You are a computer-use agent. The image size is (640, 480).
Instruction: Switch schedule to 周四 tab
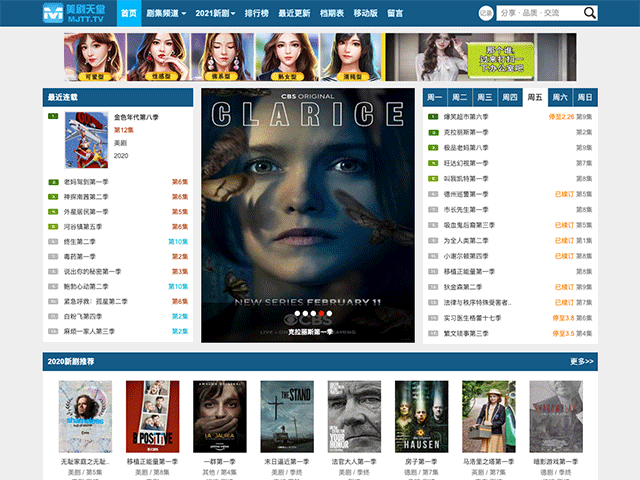pos(510,97)
